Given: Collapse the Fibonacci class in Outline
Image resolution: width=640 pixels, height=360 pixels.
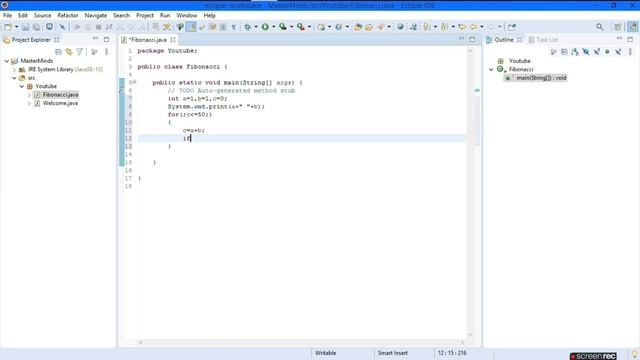Looking at the screenshot, I should (491, 69).
